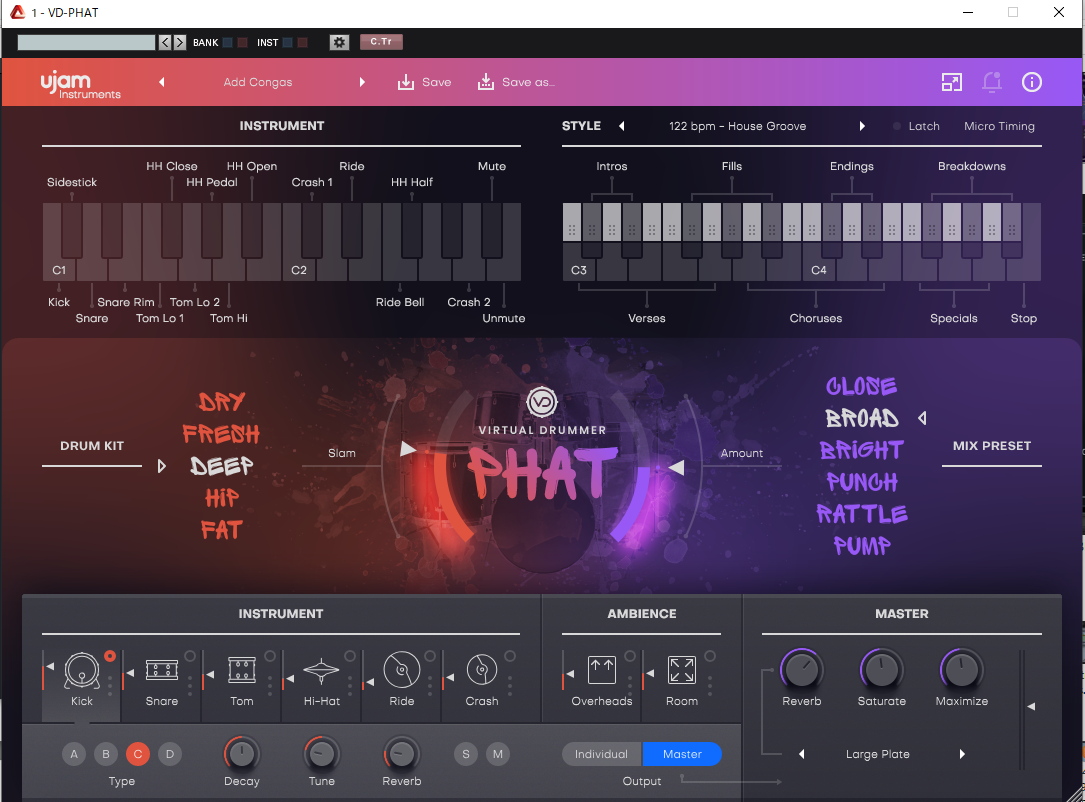Select the Hi-Hat instrument icon

(x=322, y=671)
